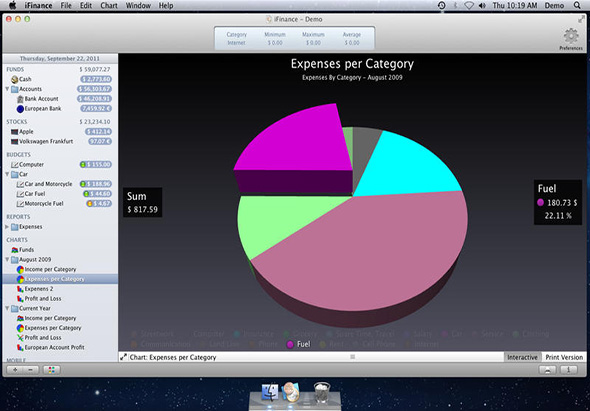The width and height of the screenshot is (590, 411).
Task: Click the colored grid button in the bottom toolbar
Action: (52, 370)
